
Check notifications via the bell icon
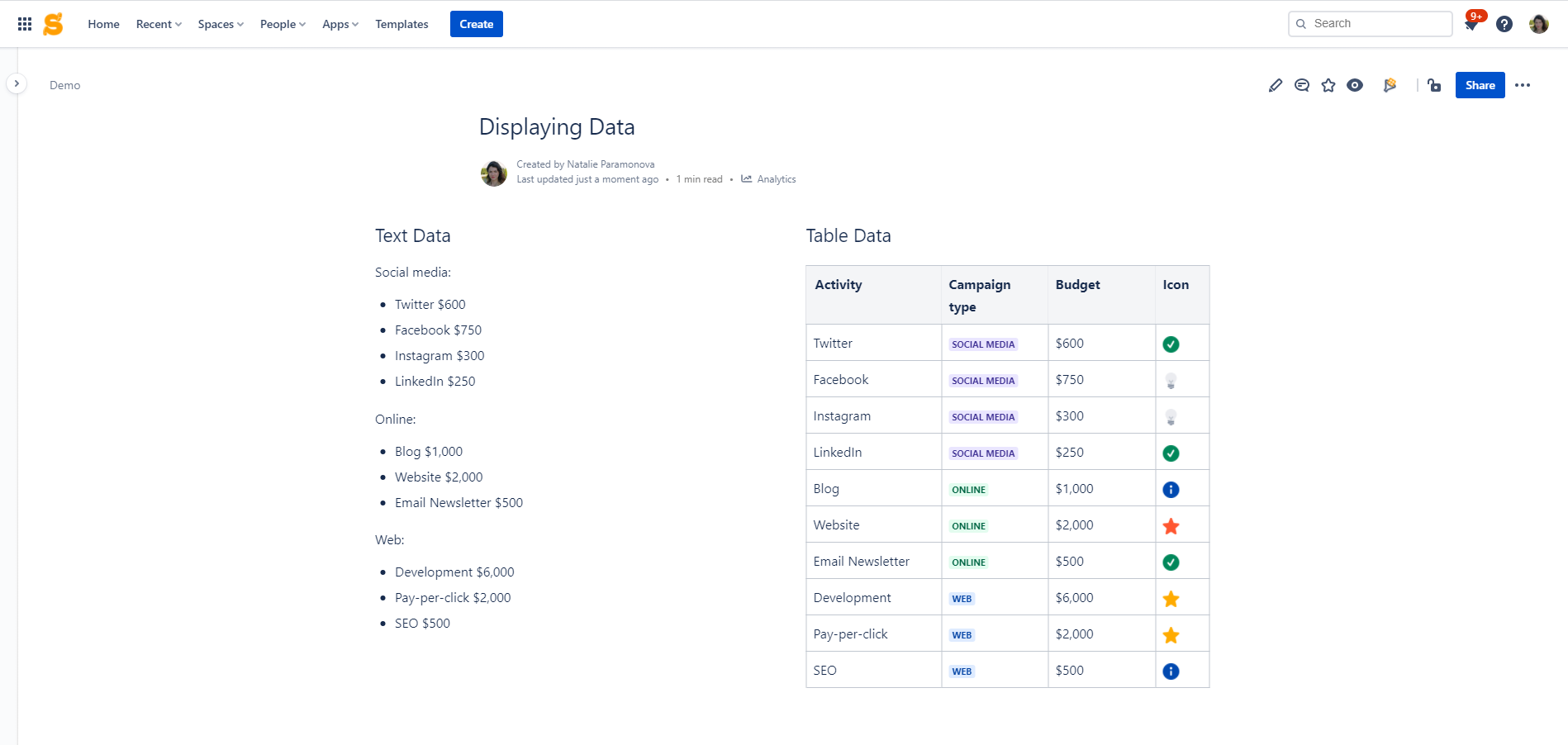1471,26
